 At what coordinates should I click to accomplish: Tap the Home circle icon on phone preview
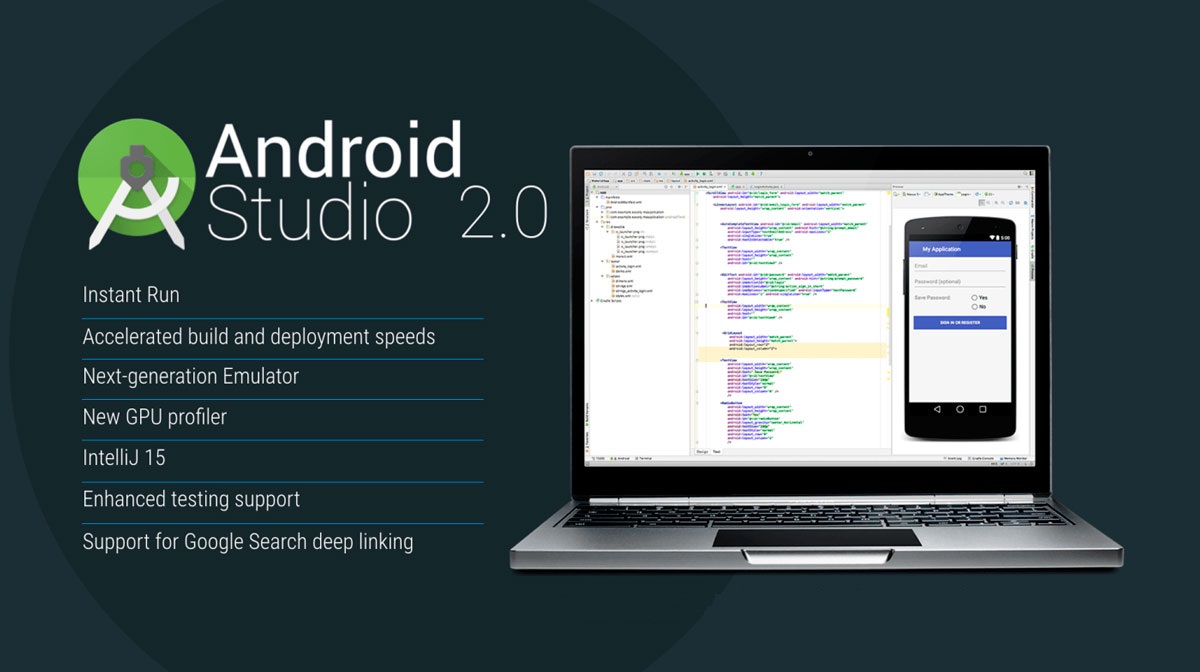click(x=960, y=409)
